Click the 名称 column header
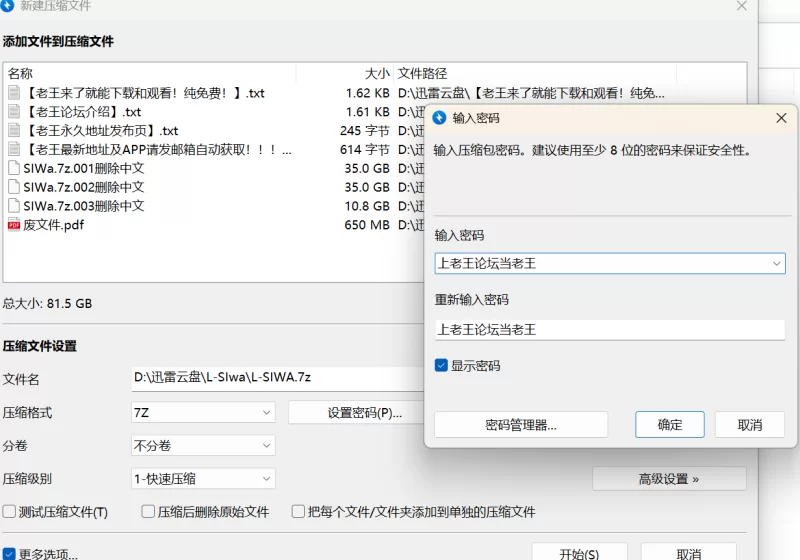800x560 pixels. pyautogui.click(x=21, y=73)
